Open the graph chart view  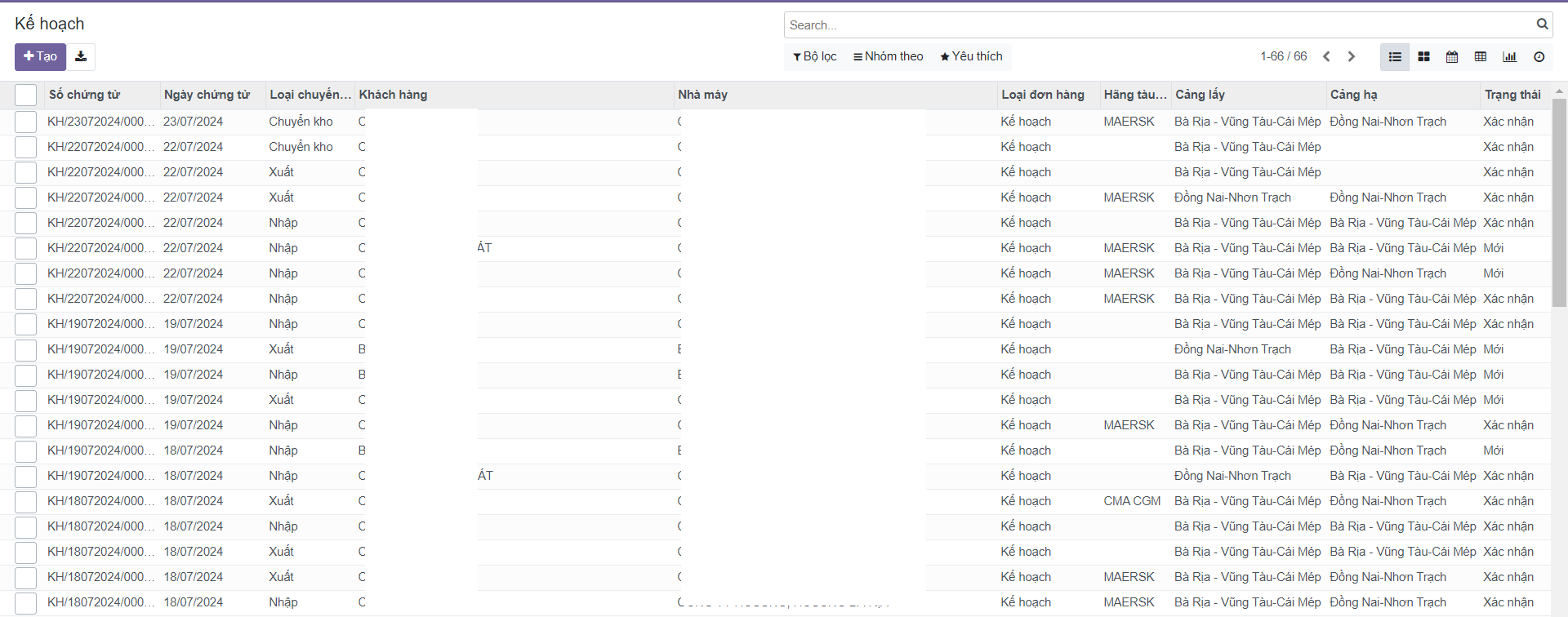[x=1509, y=56]
